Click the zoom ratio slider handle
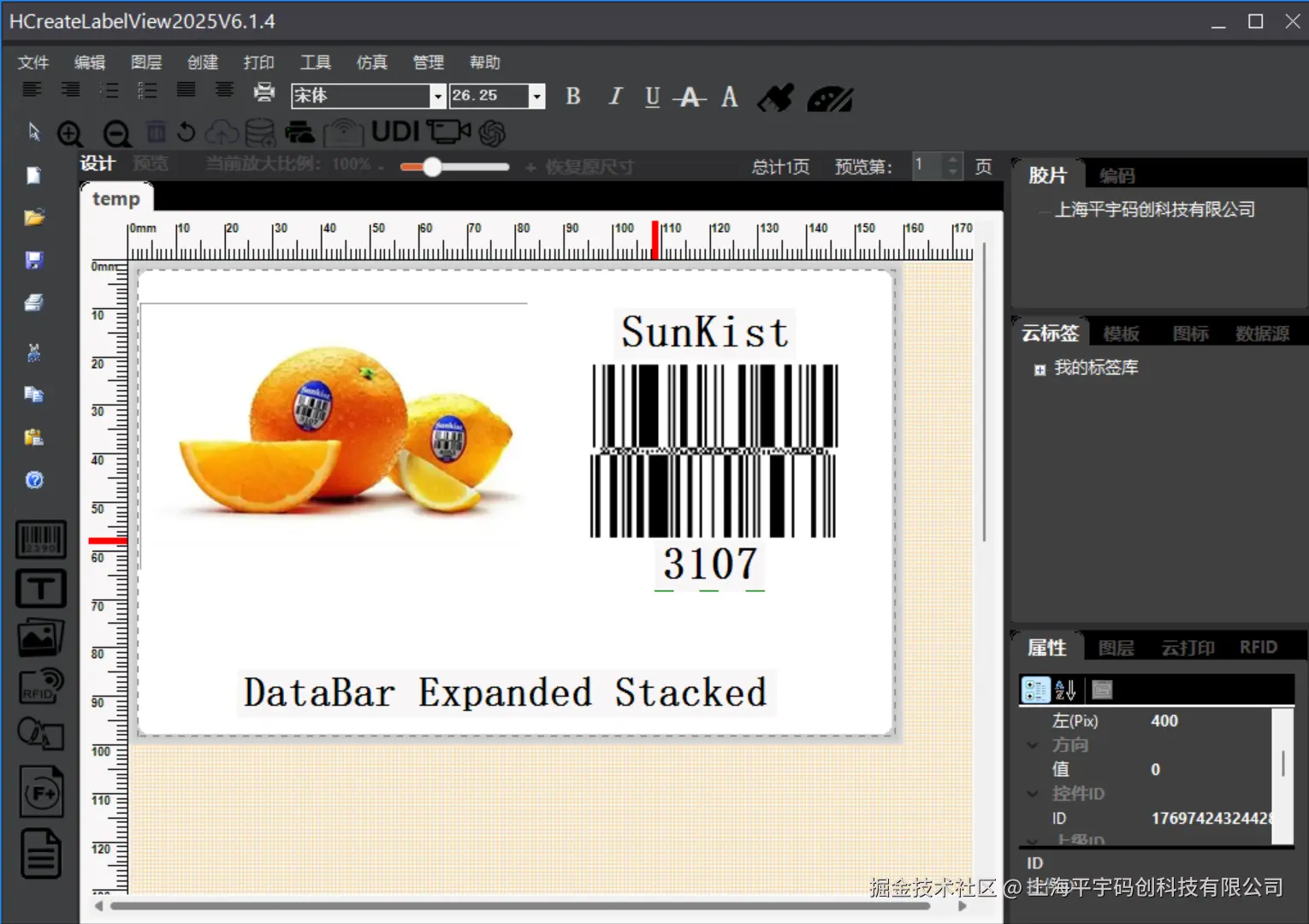The image size is (1309, 924). tap(432, 167)
